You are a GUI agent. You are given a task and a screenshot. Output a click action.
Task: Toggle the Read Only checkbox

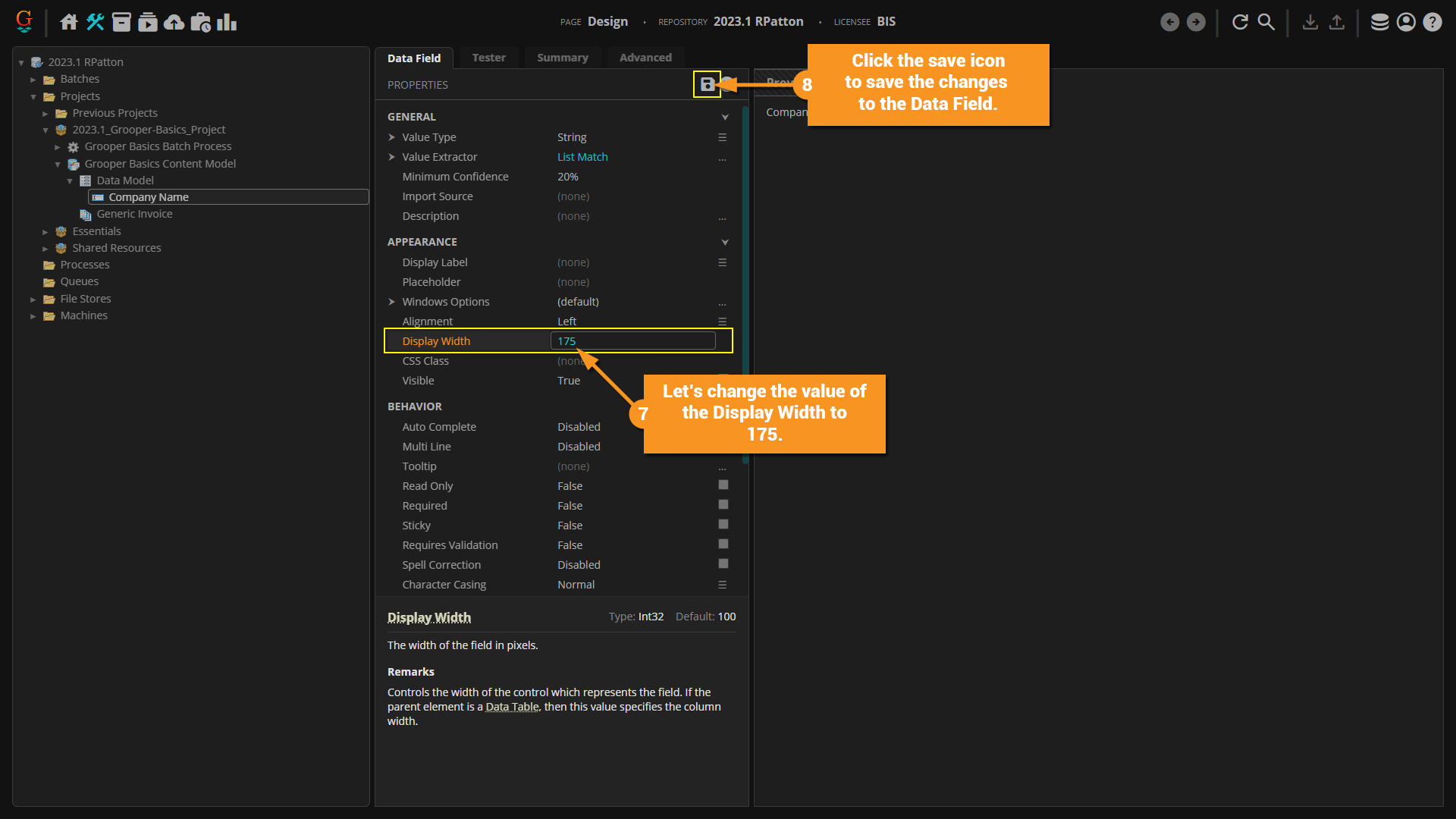point(723,485)
